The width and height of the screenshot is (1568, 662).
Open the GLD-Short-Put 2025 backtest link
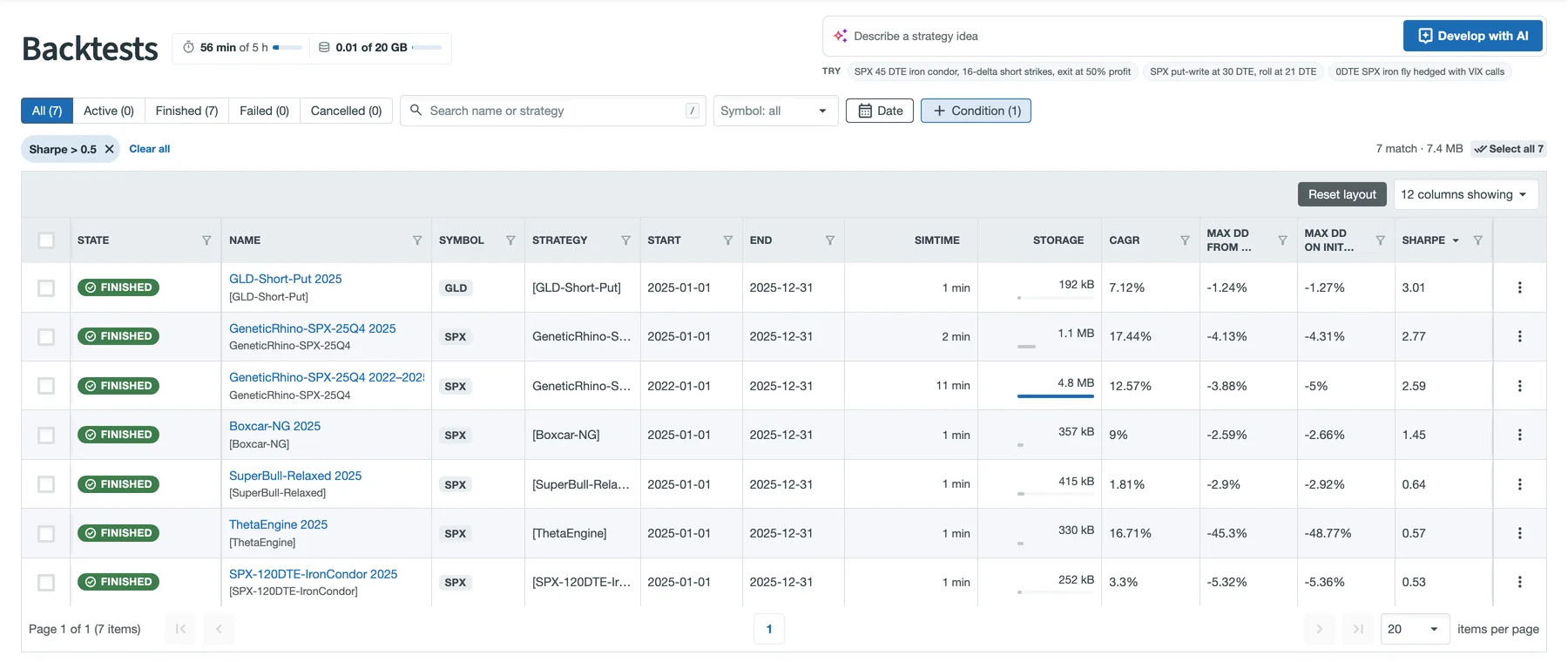click(x=285, y=279)
